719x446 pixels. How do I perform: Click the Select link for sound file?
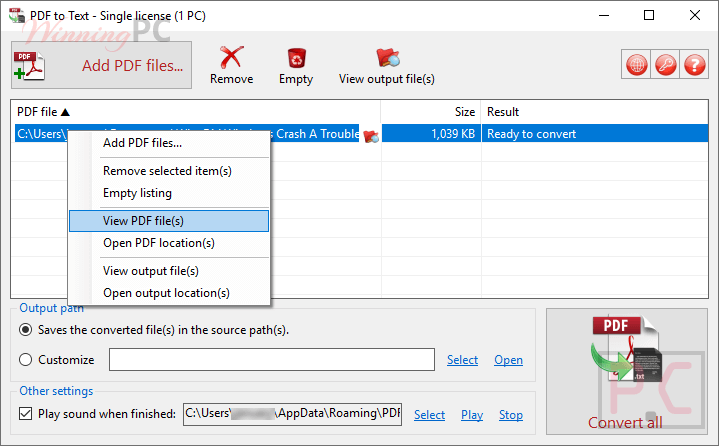click(429, 415)
